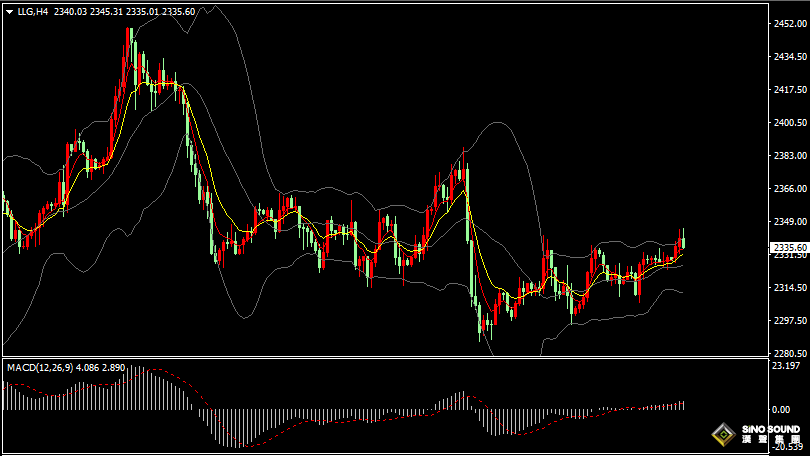Viewport: 810px width, 456px height.
Task: Click the 2366.00 price scale label
Action: pos(789,189)
